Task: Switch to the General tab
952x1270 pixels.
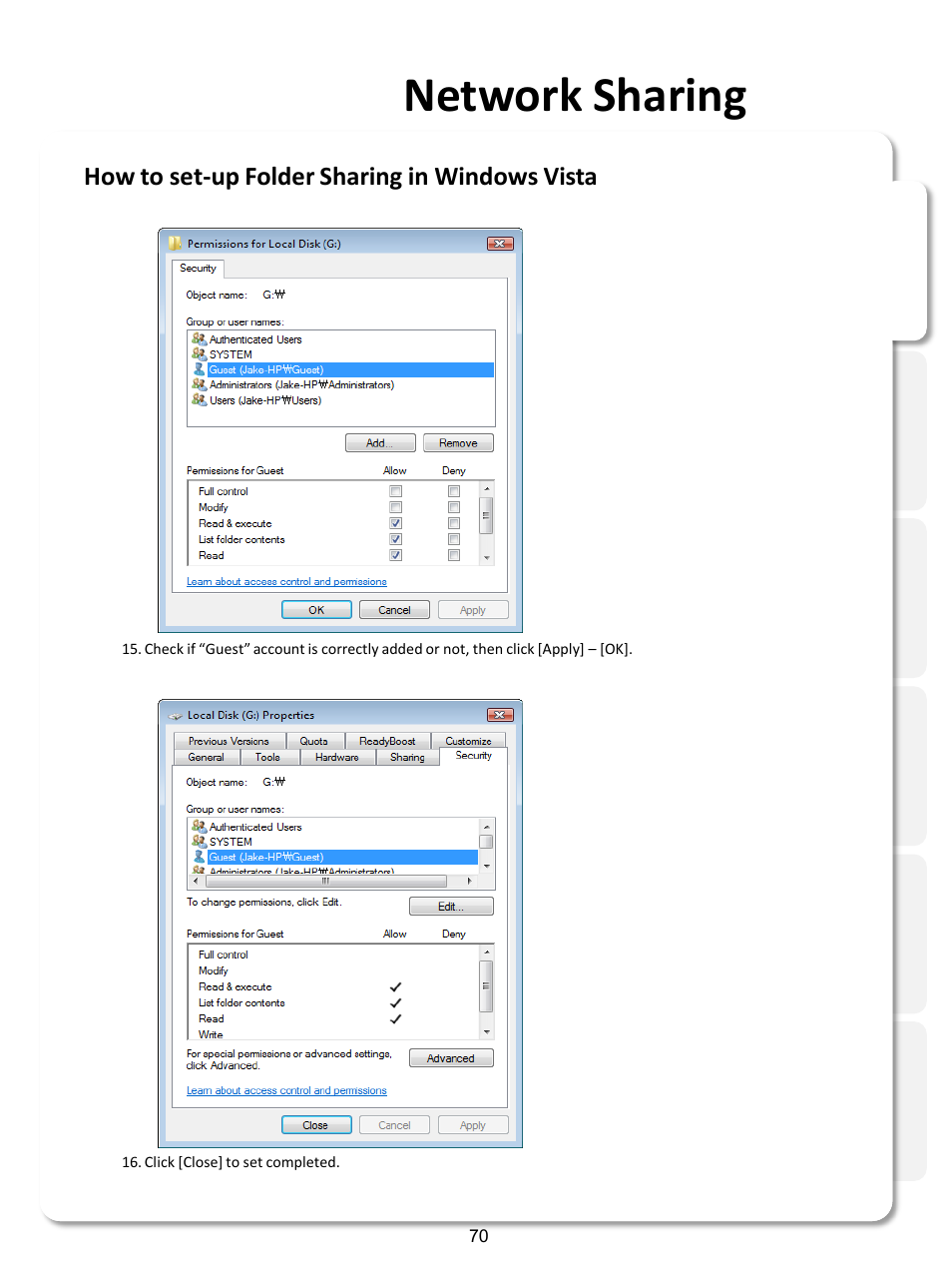Action: pos(207,757)
